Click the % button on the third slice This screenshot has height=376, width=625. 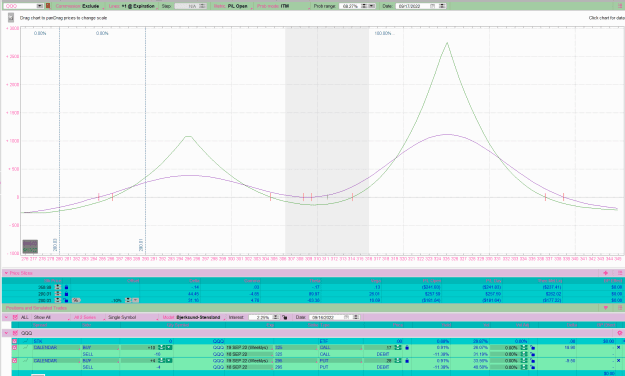(75, 300)
